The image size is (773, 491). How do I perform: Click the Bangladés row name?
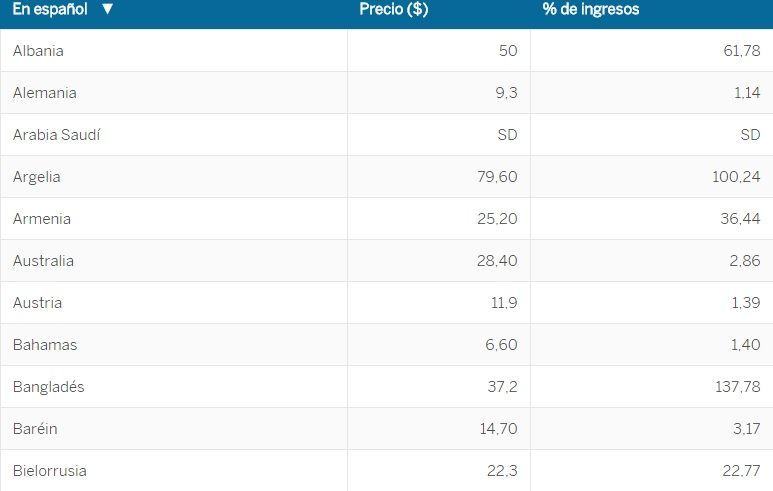[49, 387]
